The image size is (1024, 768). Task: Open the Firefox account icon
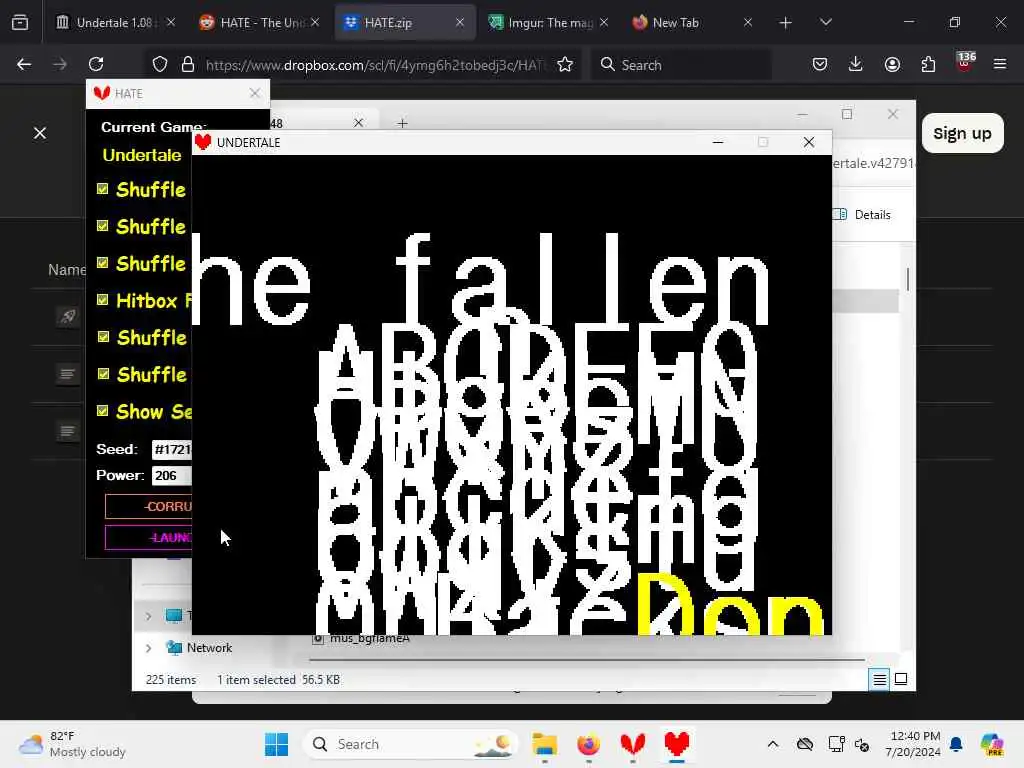(892, 64)
